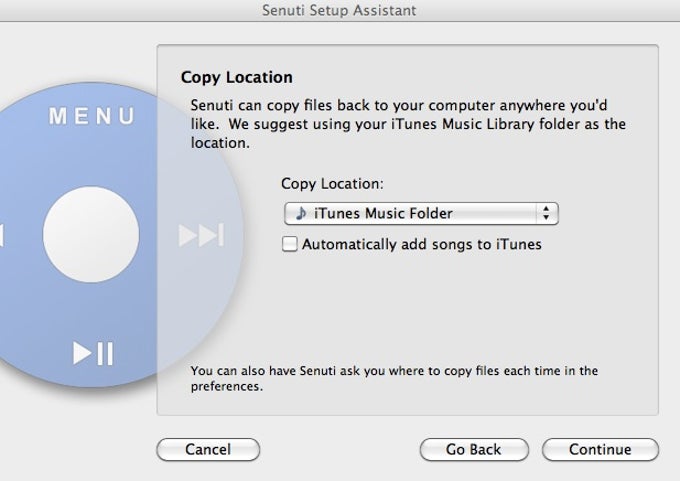Cancel the setup assistant
This screenshot has width=680, height=481.
pyautogui.click(x=208, y=449)
